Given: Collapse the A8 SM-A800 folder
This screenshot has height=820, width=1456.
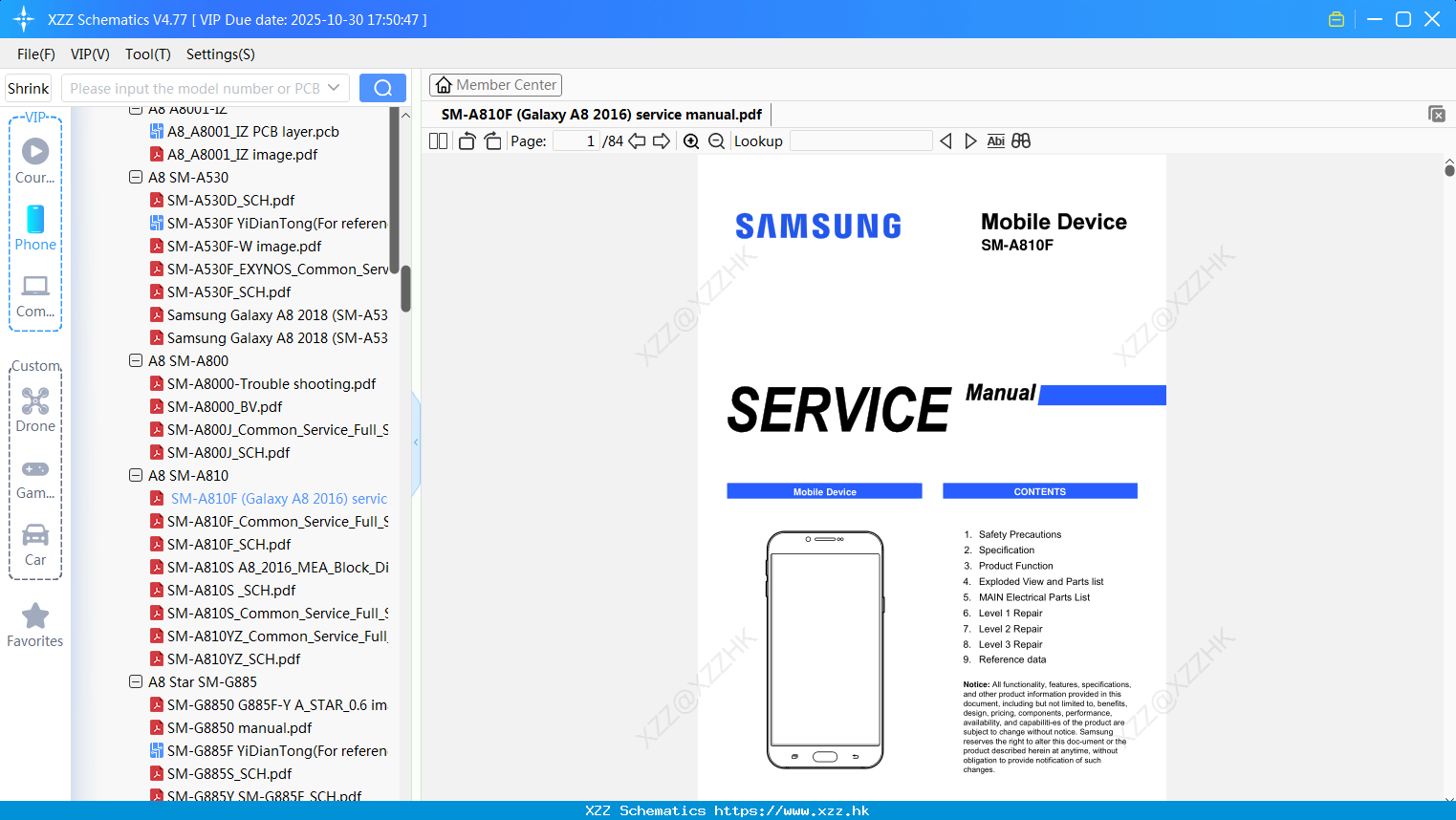Looking at the screenshot, I should (x=136, y=360).
